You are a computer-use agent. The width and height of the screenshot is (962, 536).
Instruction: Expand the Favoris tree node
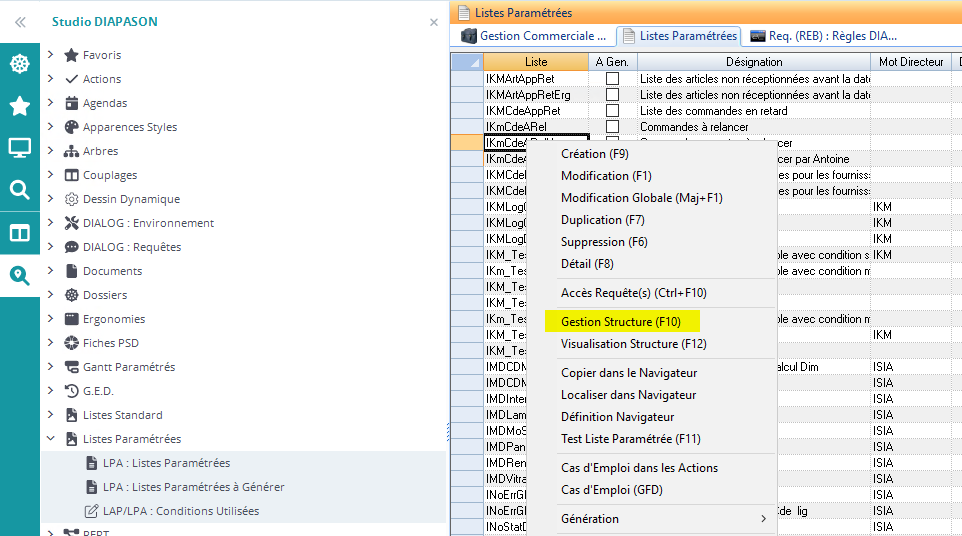(x=51, y=55)
